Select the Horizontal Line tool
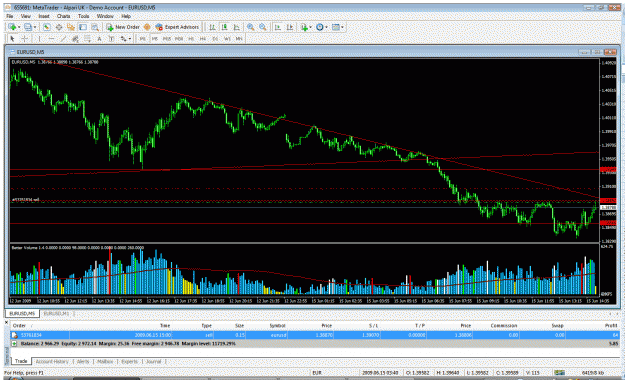This screenshot has width=625, height=380. tap(51, 39)
